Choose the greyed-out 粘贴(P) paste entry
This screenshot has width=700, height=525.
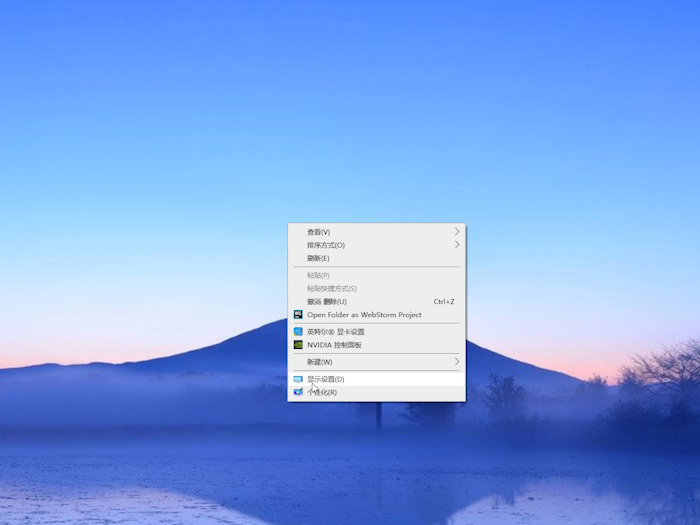pos(318,275)
